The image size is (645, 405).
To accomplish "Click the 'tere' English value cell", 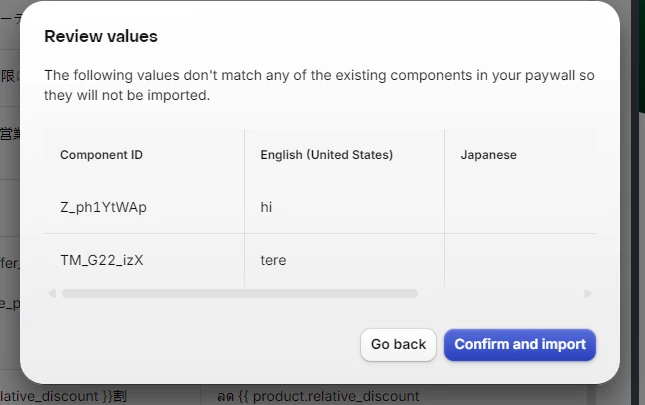I will pyautogui.click(x=272, y=260).
